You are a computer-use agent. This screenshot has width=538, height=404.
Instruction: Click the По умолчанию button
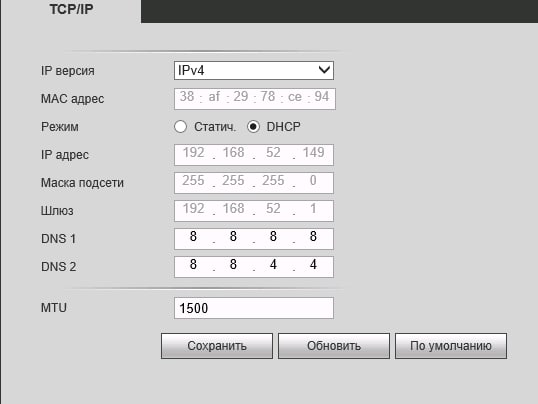(x=451, y=346)
